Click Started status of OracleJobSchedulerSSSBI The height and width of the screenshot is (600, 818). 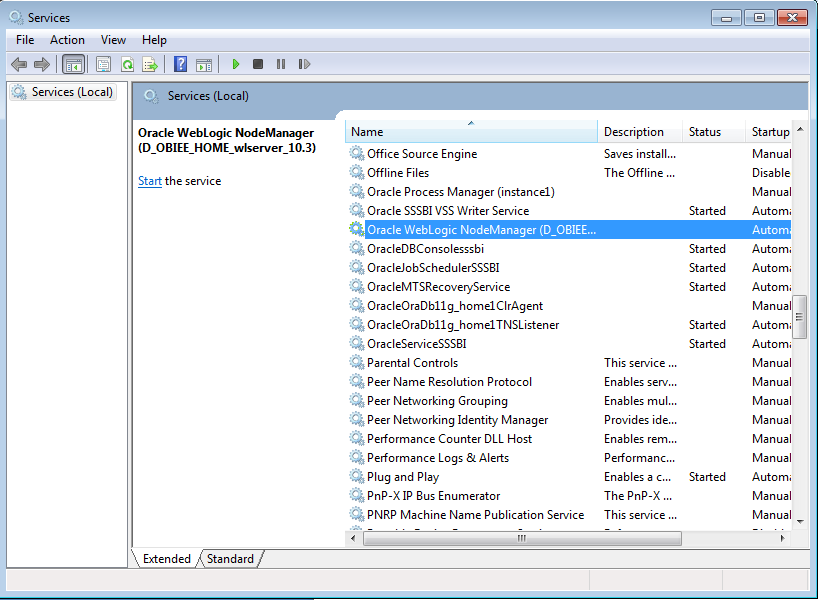point(707,267)
